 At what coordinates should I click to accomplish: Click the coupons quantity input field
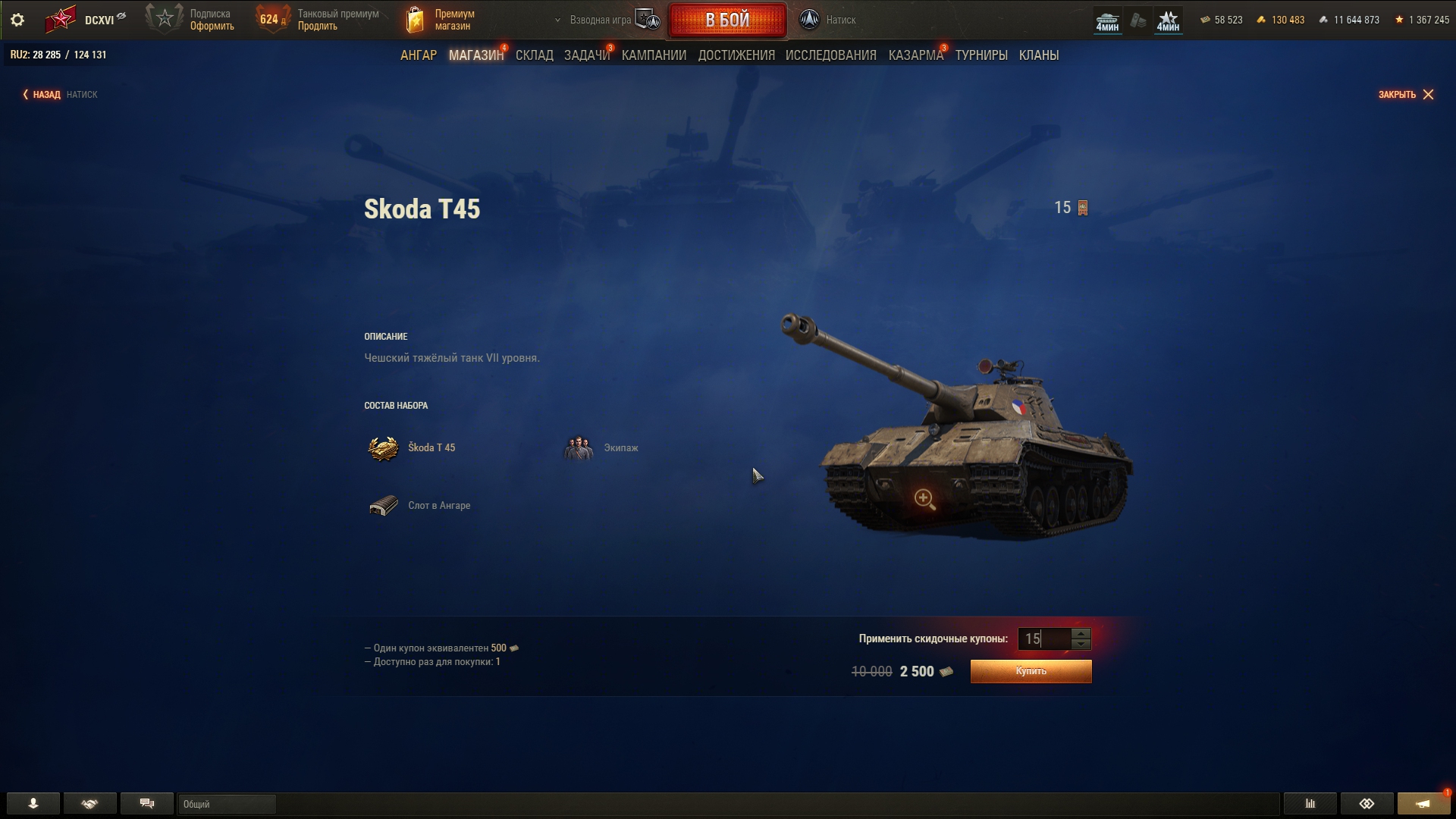tap(1044, 639)
